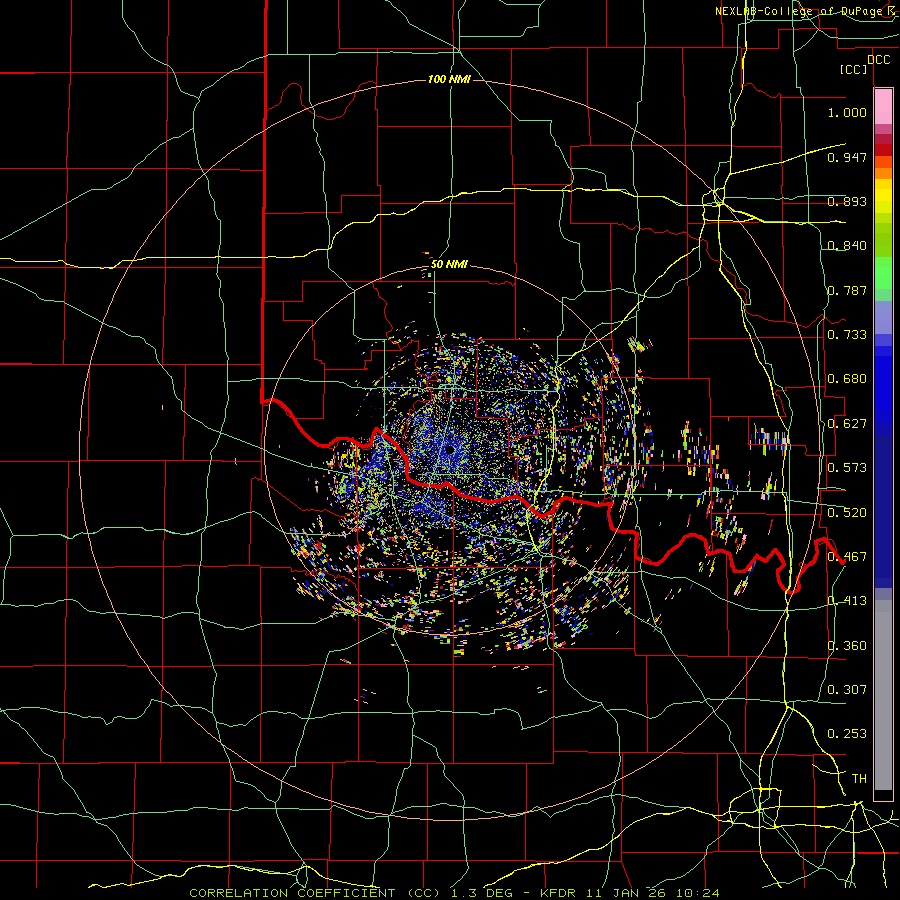Screen dimensions: 900x900
Task: Select the 0.627 scale value
Action: point(847,424)
